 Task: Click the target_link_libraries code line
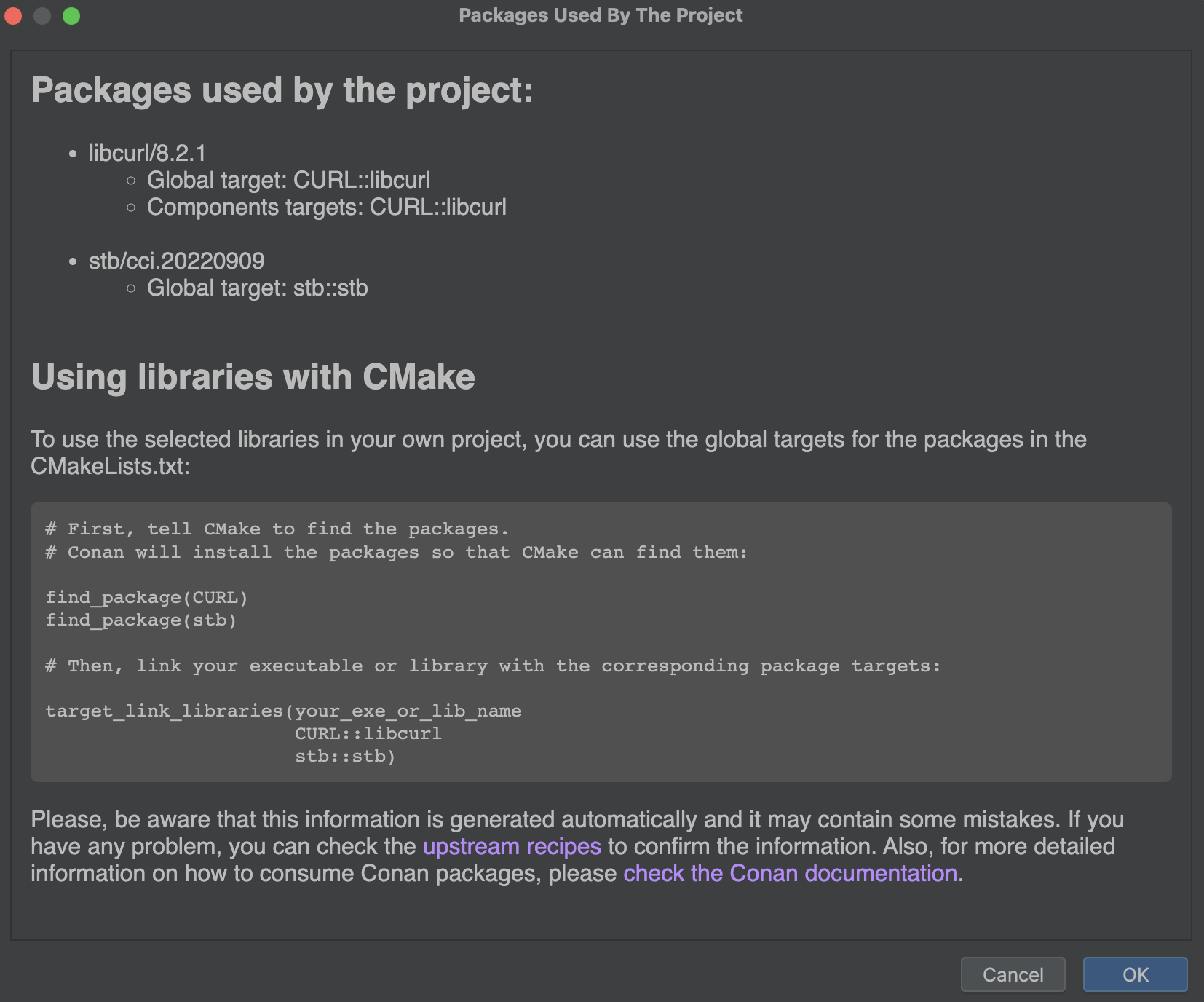(x=284, y=711)
